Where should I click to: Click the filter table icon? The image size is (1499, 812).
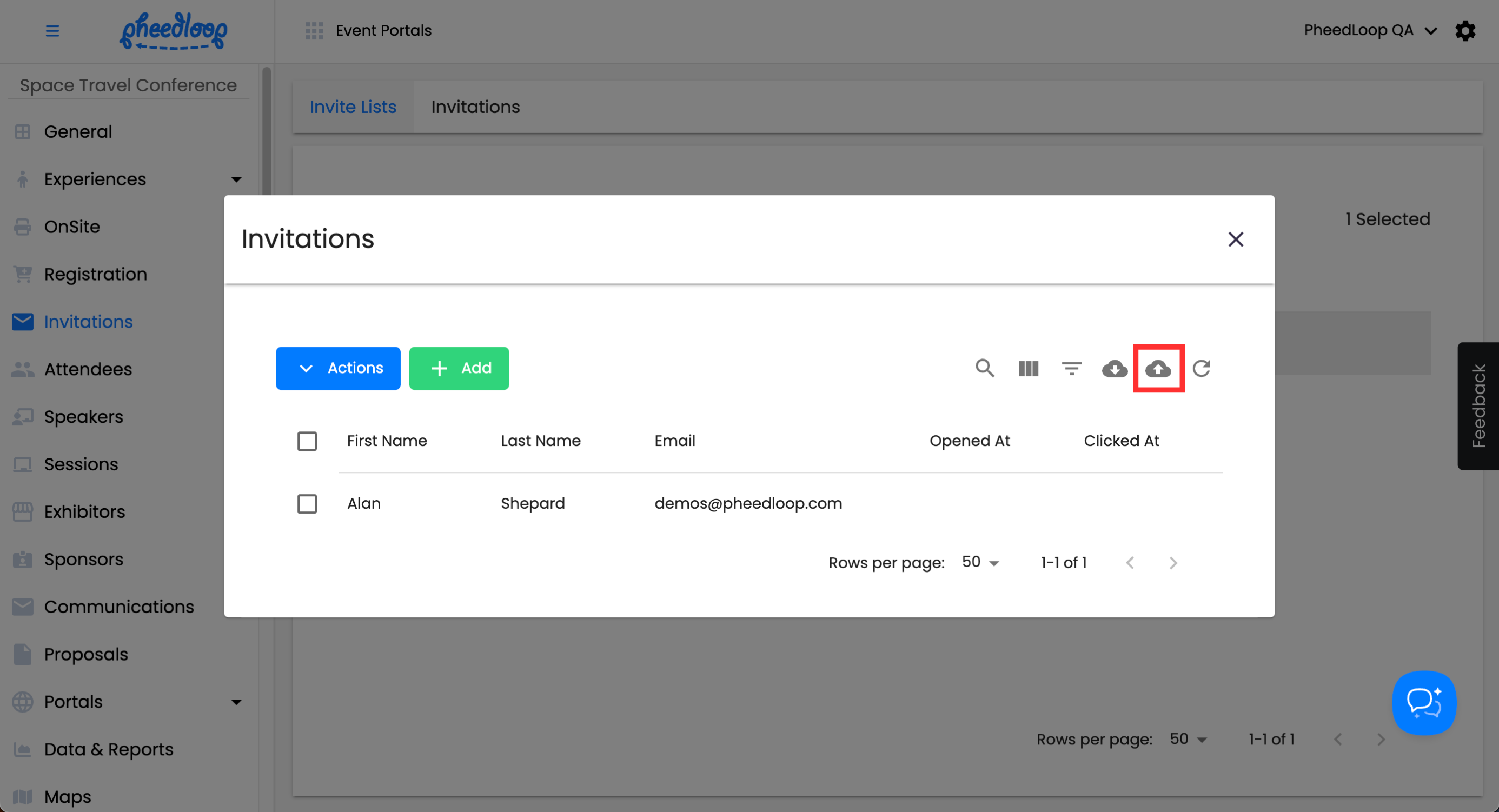tap(1071, 368)
